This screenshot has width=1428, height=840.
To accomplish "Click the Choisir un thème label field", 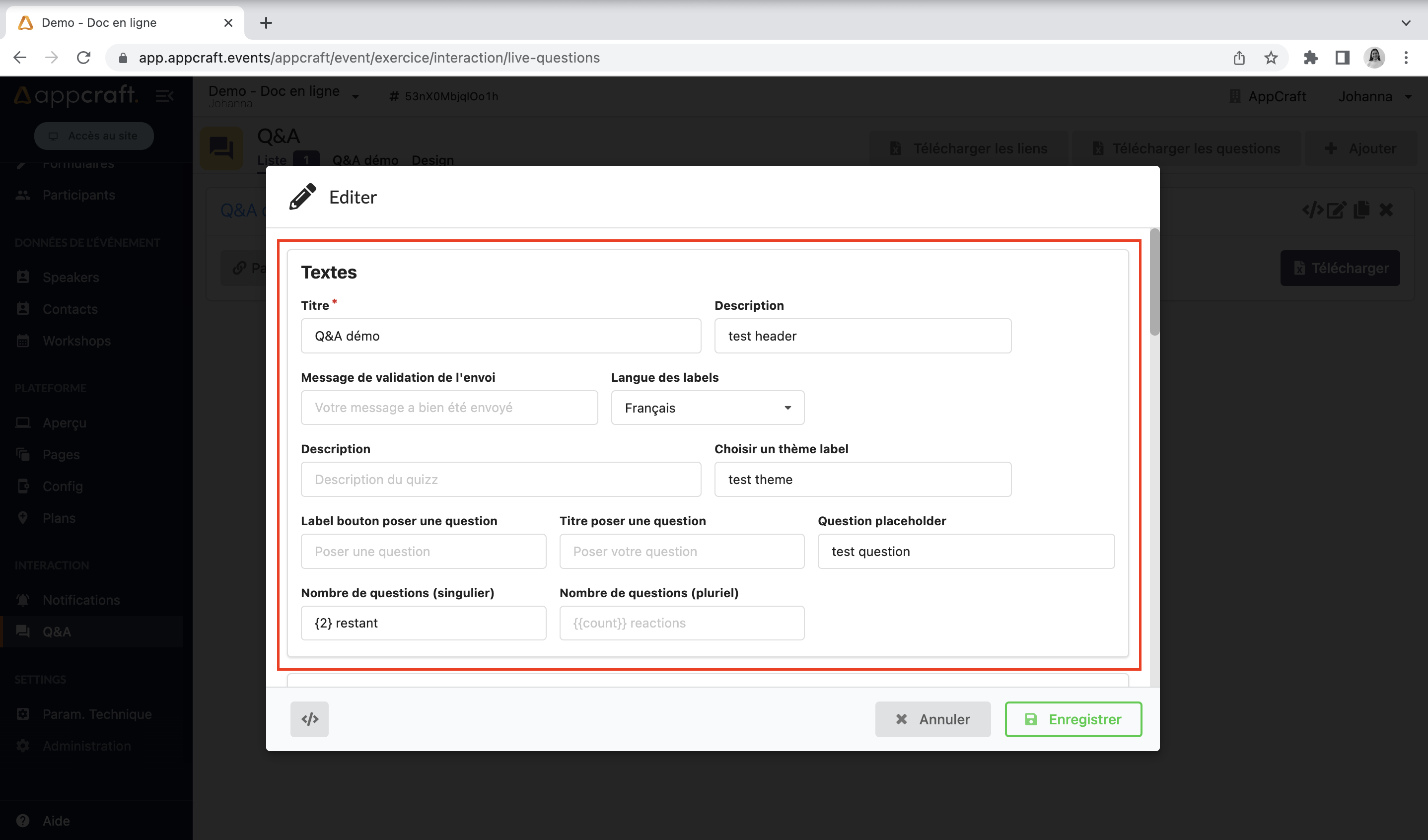I will (862, 479).
